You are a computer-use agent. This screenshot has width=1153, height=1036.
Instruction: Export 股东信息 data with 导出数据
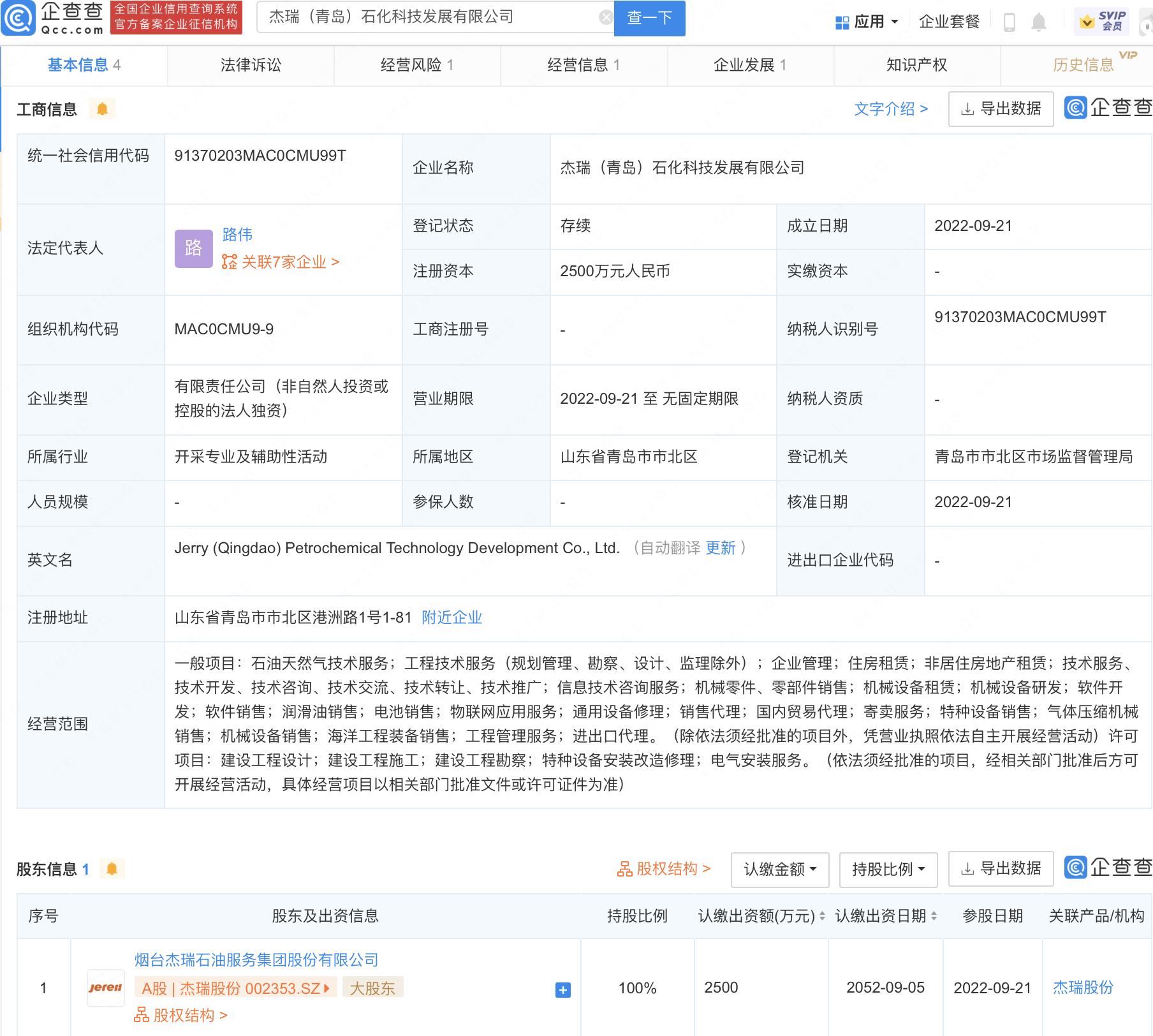[x=1001, y=869]
